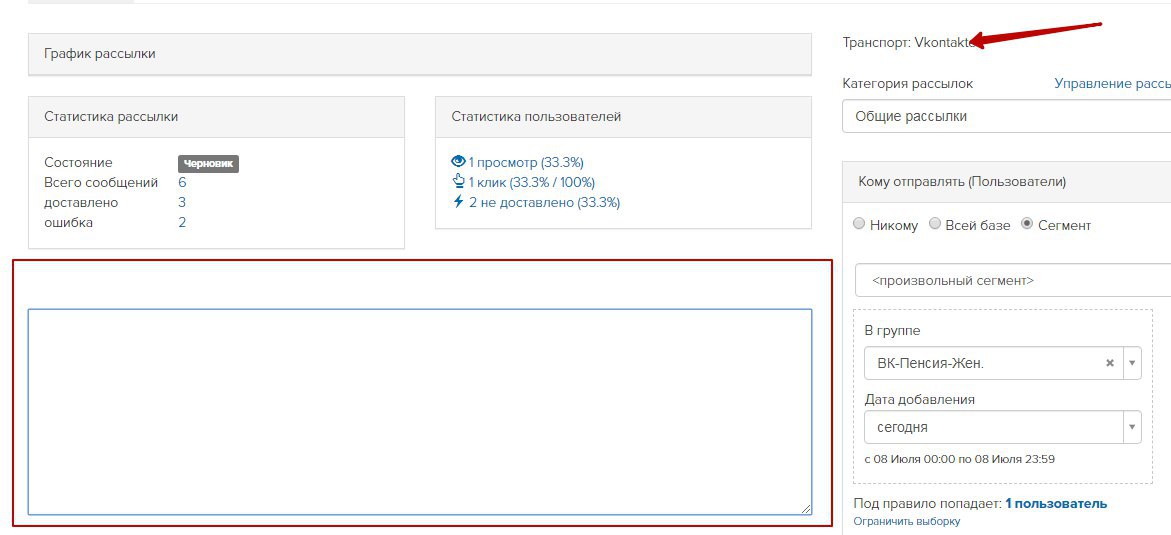Click the ошибка value 2

[x=182, y=223]
